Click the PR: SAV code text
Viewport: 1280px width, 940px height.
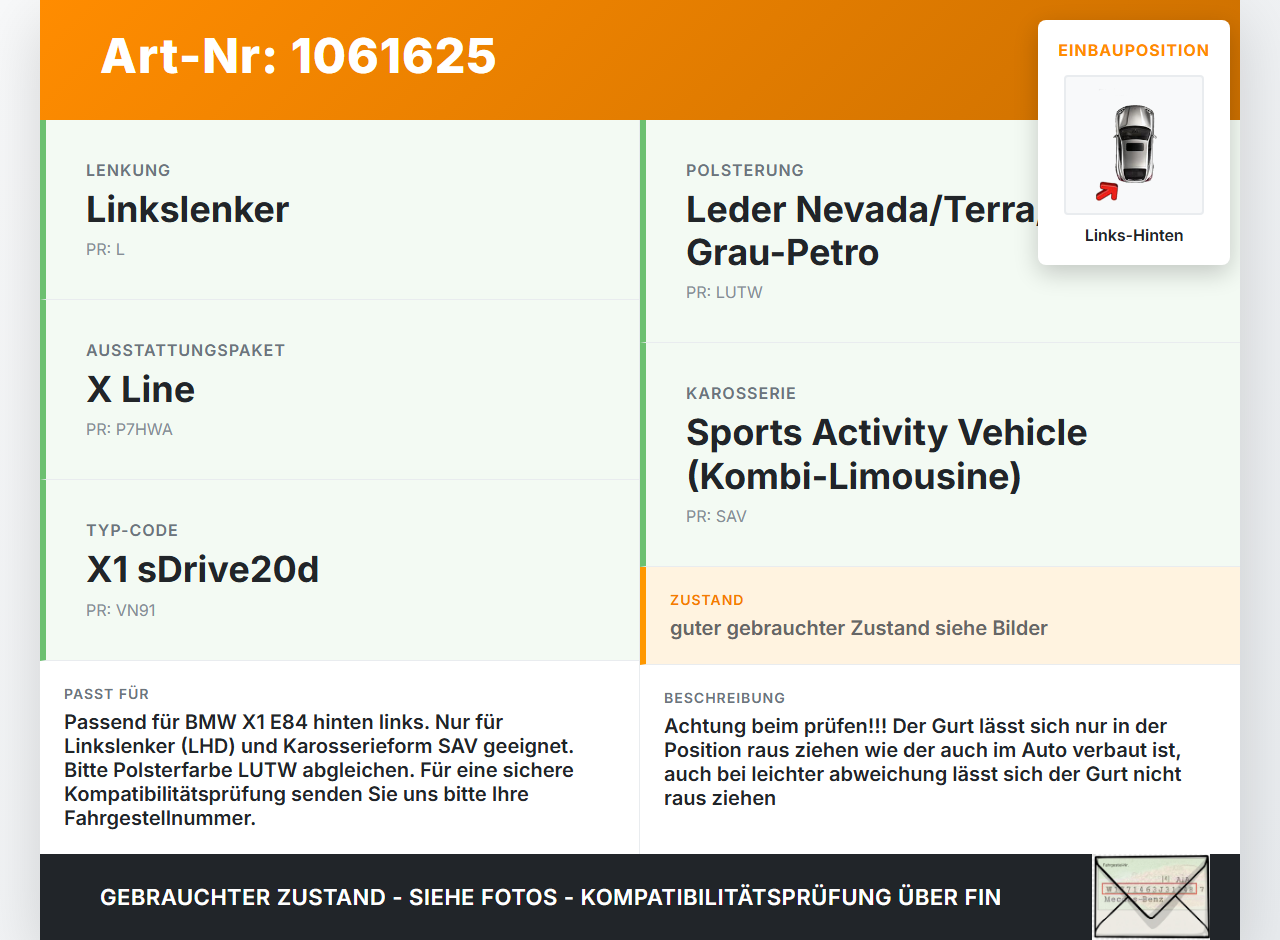(716, 517)
